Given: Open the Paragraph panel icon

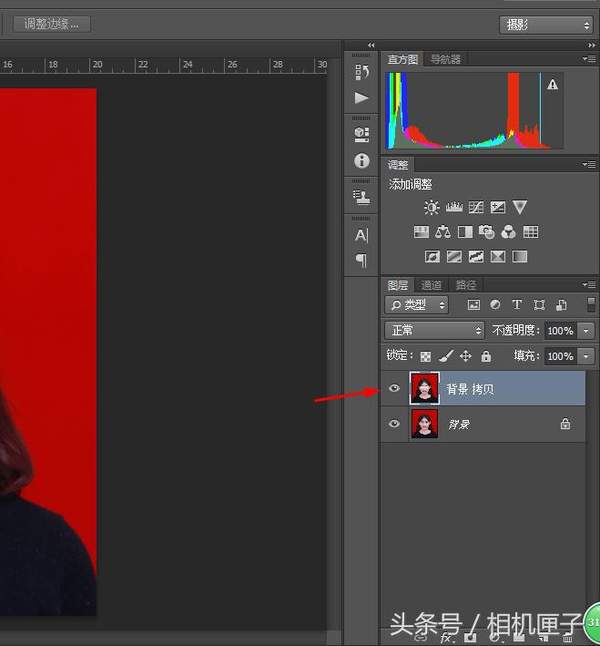Looking at the screenshot, I should (x=361, y=260).
